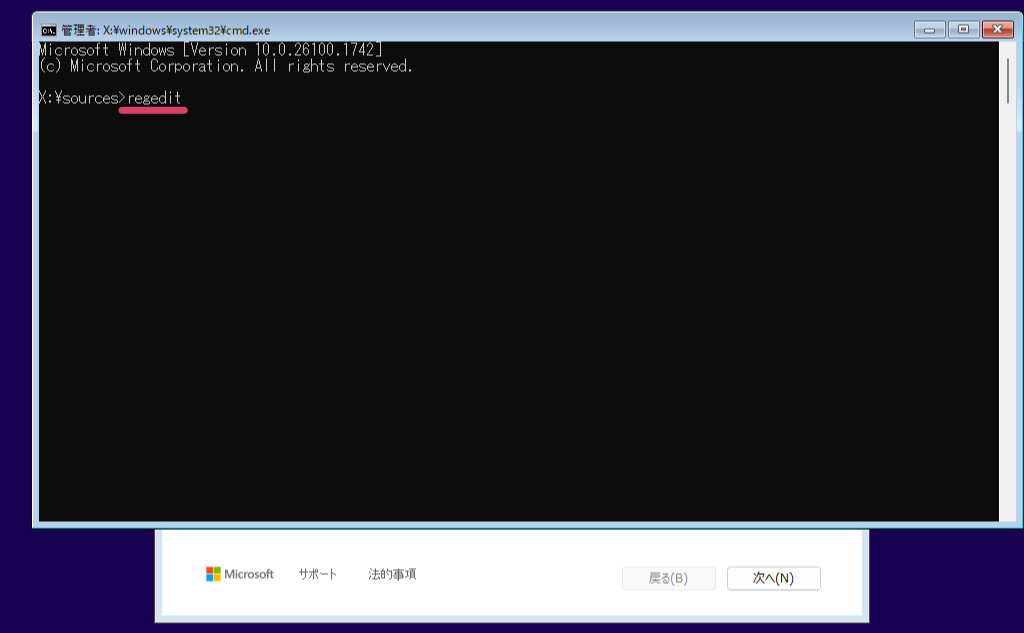Click the Microsoft logo in setup window

tap(240, 574)
